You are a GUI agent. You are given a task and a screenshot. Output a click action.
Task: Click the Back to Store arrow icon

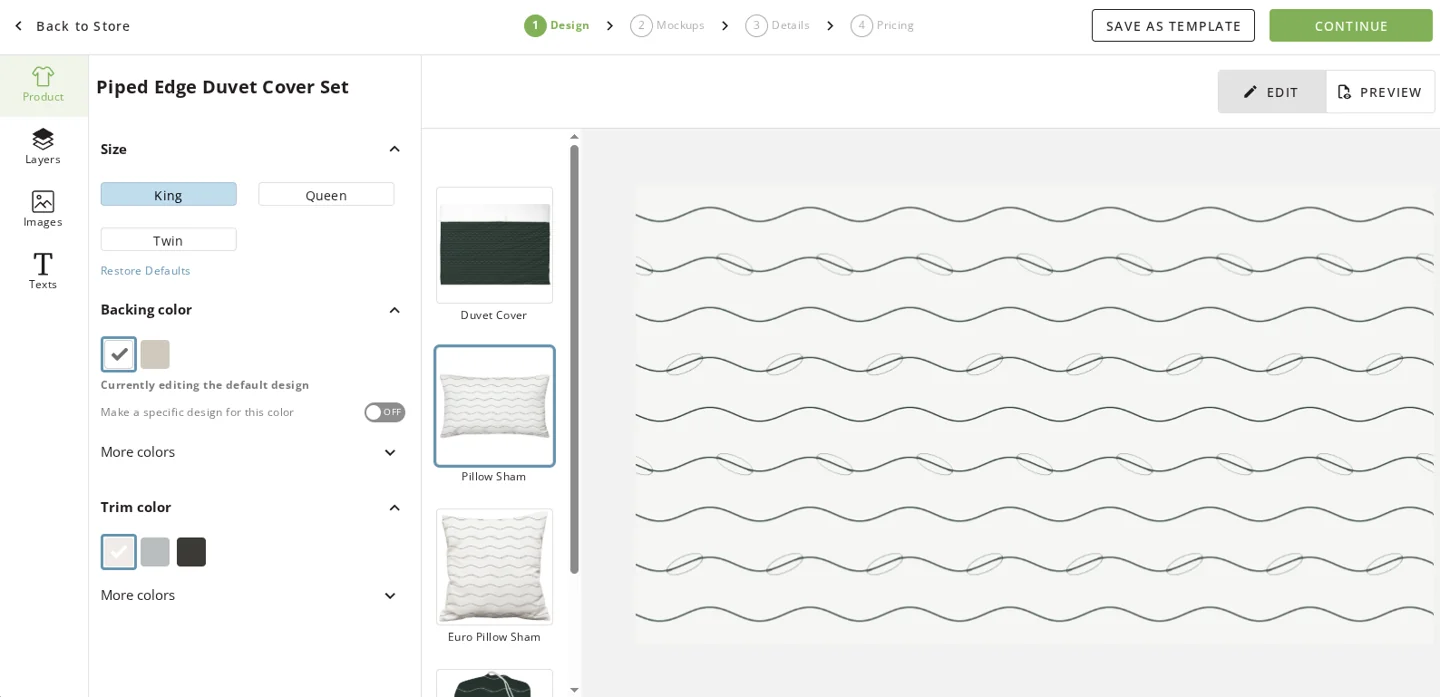click(x=18, y=26)
